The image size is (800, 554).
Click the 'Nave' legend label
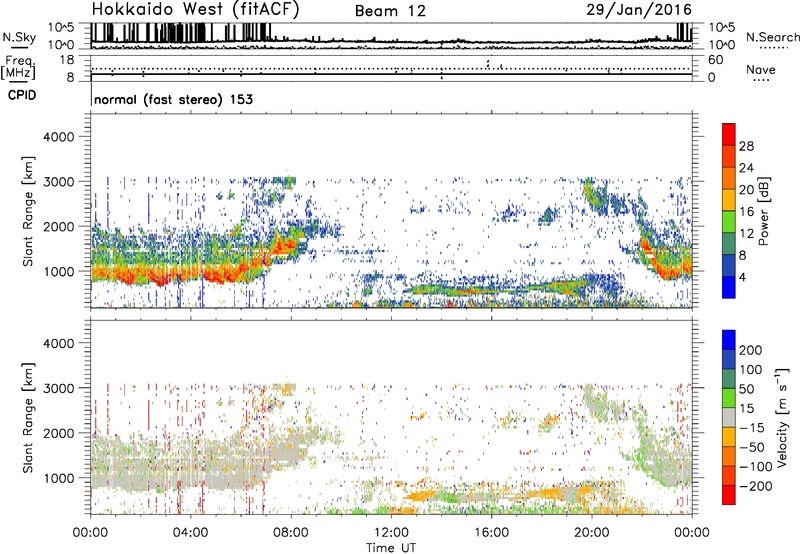tap(761, 70)
